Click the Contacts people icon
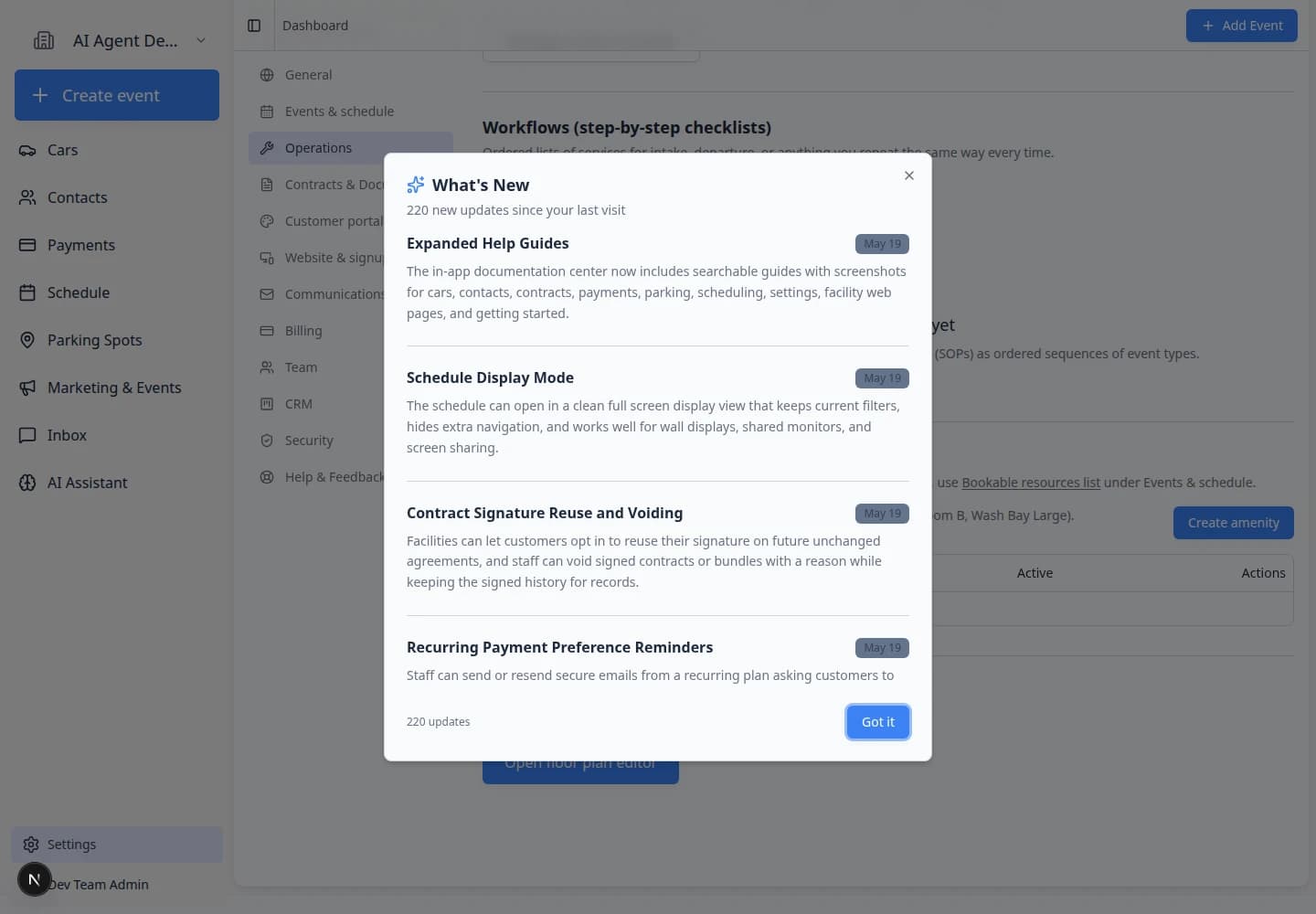The height and width of the screenshot is (914, 1316). point(27,197)
